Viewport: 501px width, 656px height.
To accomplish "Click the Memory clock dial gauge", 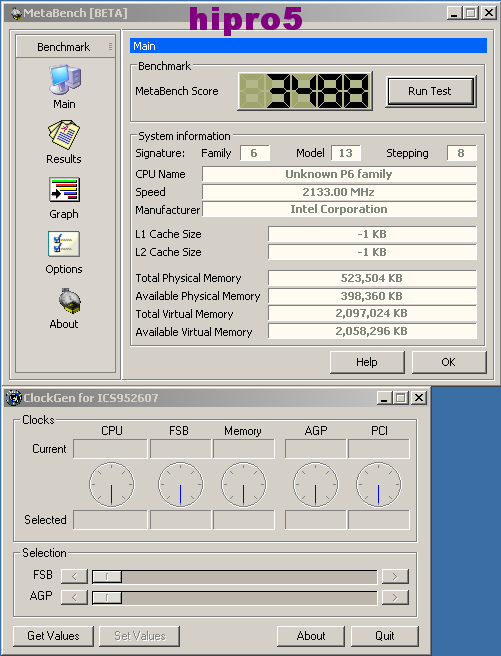I will pos(244,484).
